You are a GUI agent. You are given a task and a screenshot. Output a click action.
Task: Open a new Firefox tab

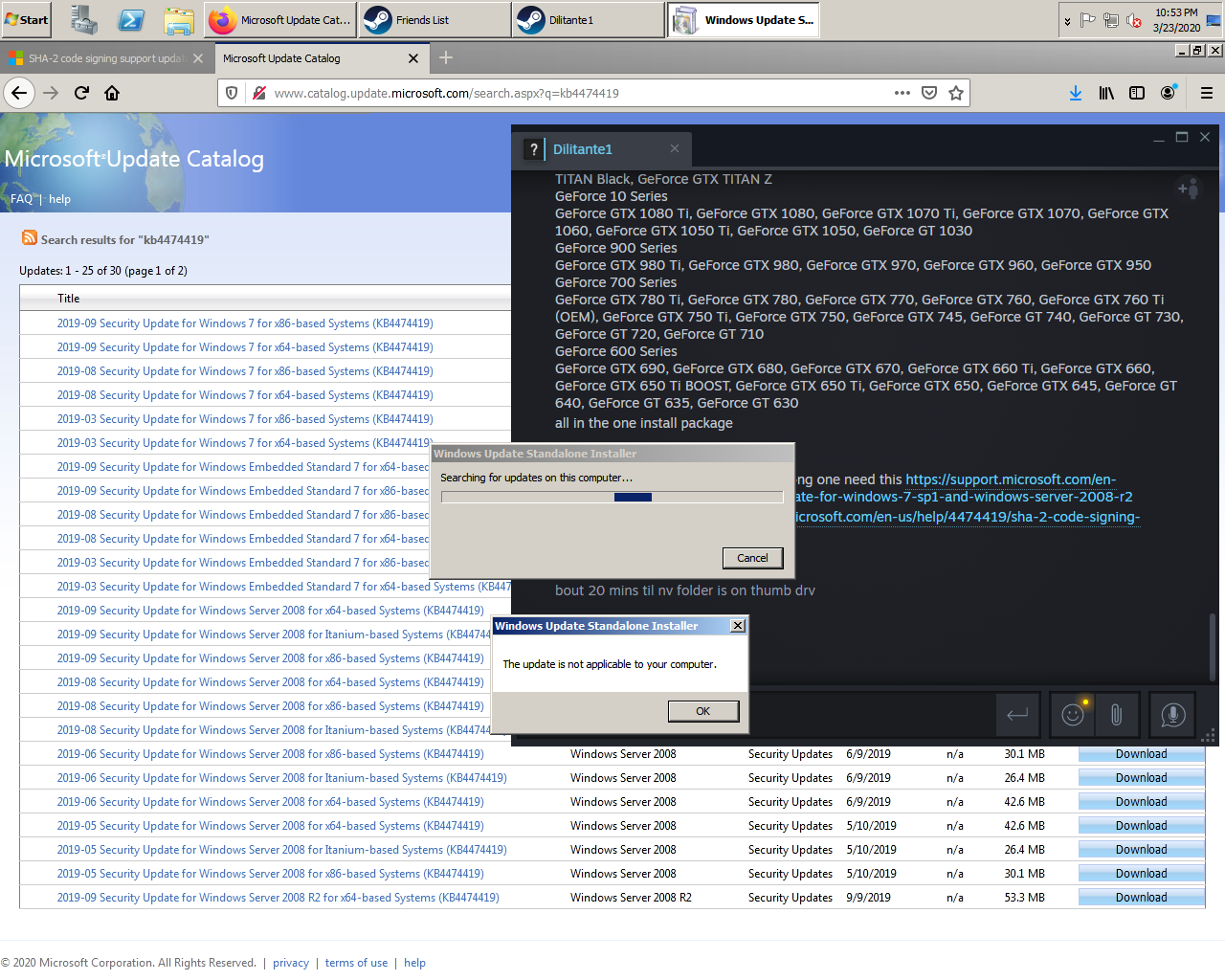(x=446, y=58)
